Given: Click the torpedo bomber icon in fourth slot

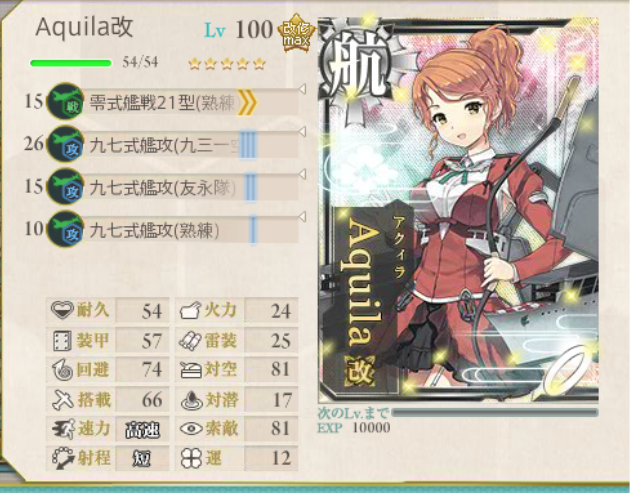Looking at the screenshot, I should click(66, 229).
